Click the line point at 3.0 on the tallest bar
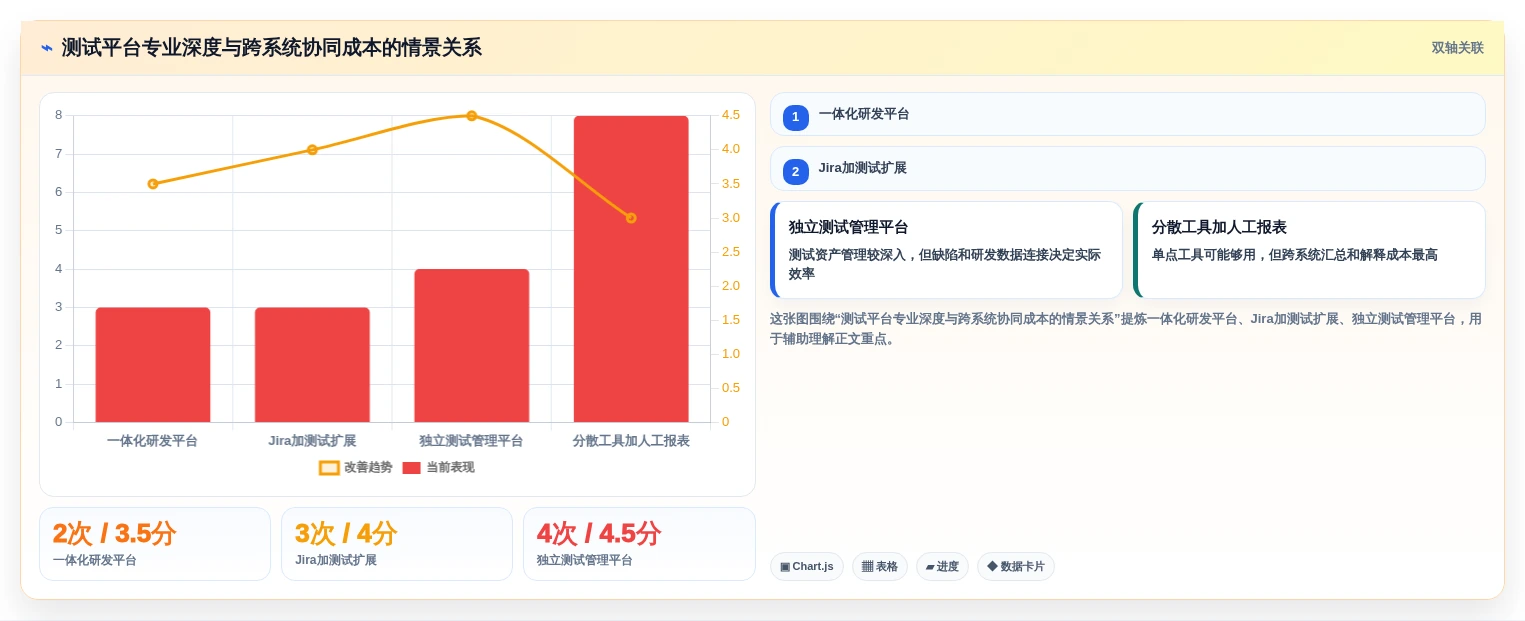 (631, 218)
